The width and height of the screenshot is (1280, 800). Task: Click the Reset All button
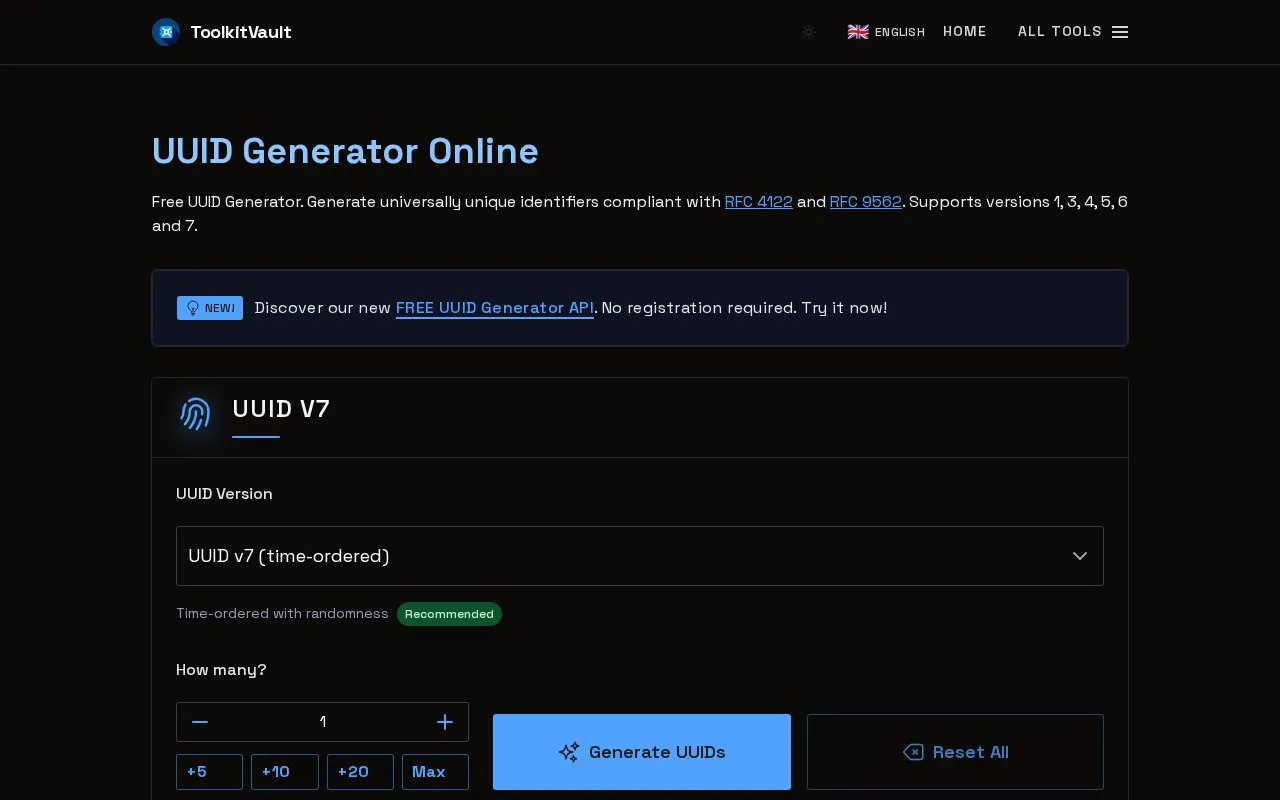click(x=955, y=752)
